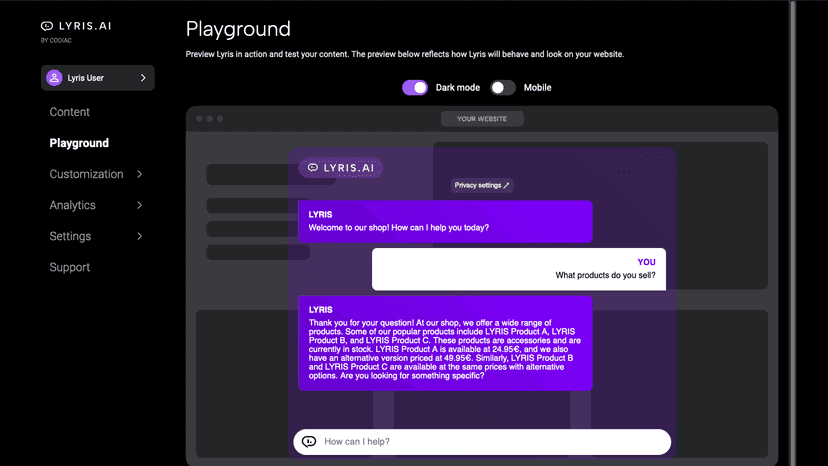Screen dimensions: 828x466
Task: Enable the Mobile preview switch
Action: coord(503,88)
